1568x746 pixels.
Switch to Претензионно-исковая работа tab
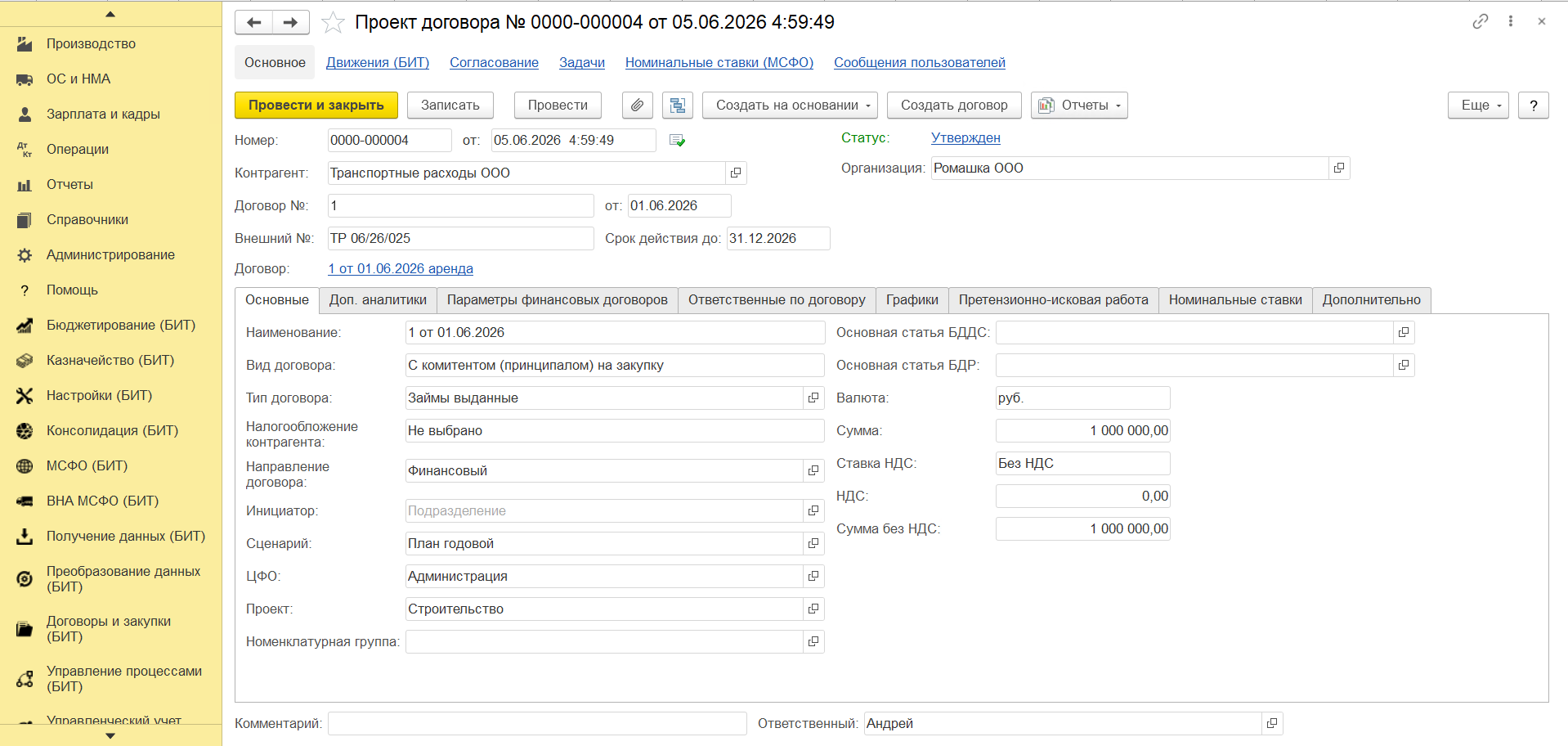(x=1054, y=300)
